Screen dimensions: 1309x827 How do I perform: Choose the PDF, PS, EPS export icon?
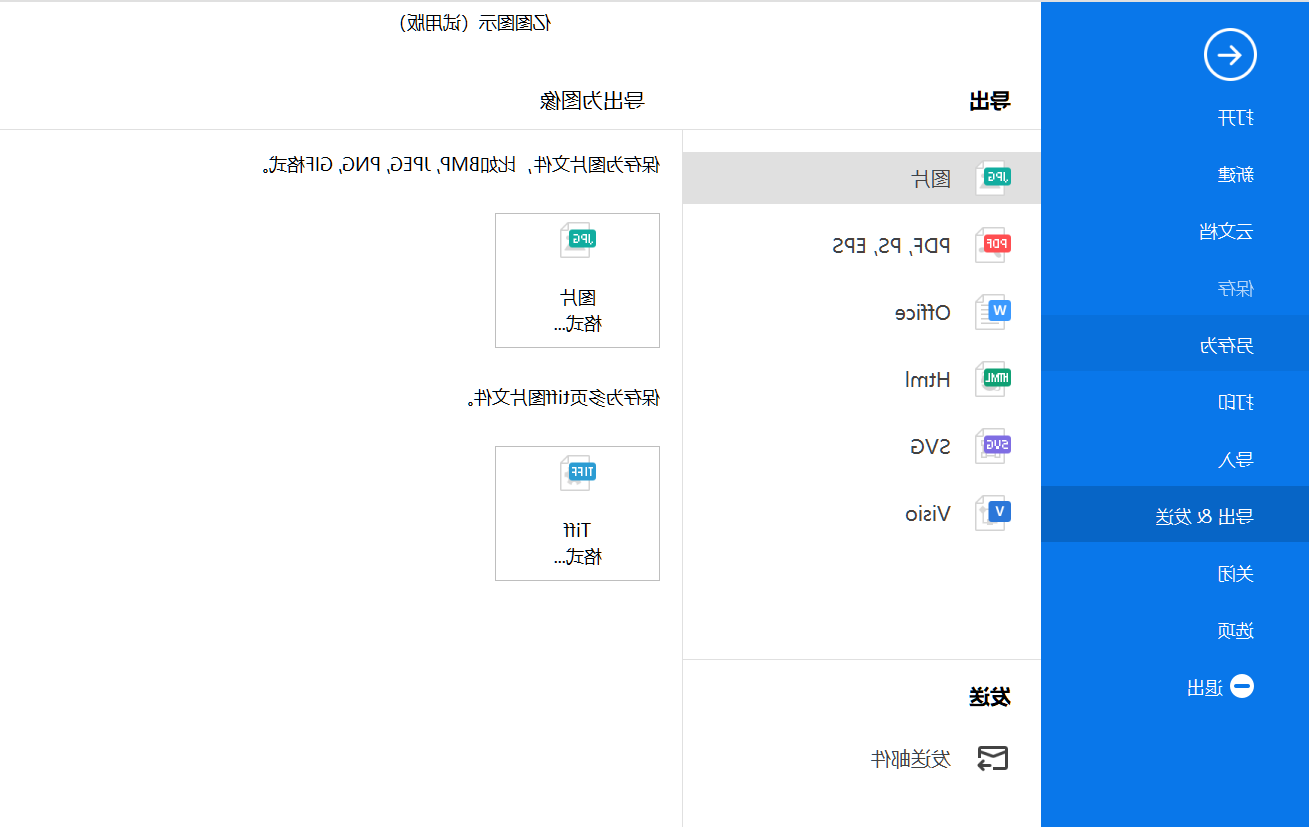click(x=993, y=245)
